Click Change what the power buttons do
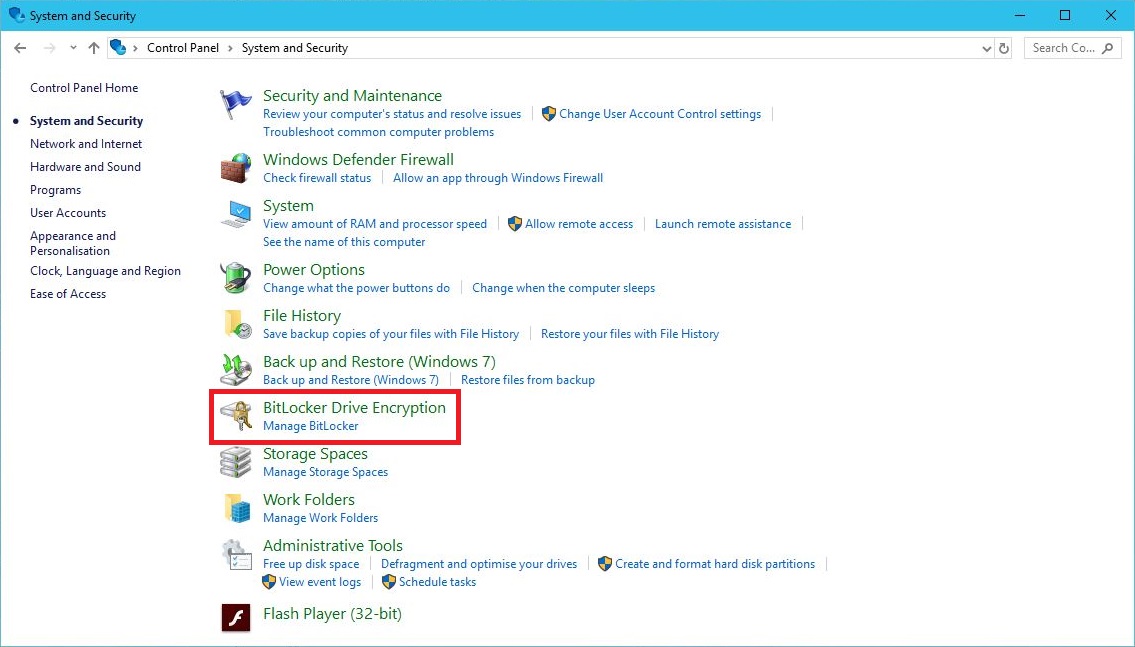This screenshot has width=1135, height=647. pos(356,287)
